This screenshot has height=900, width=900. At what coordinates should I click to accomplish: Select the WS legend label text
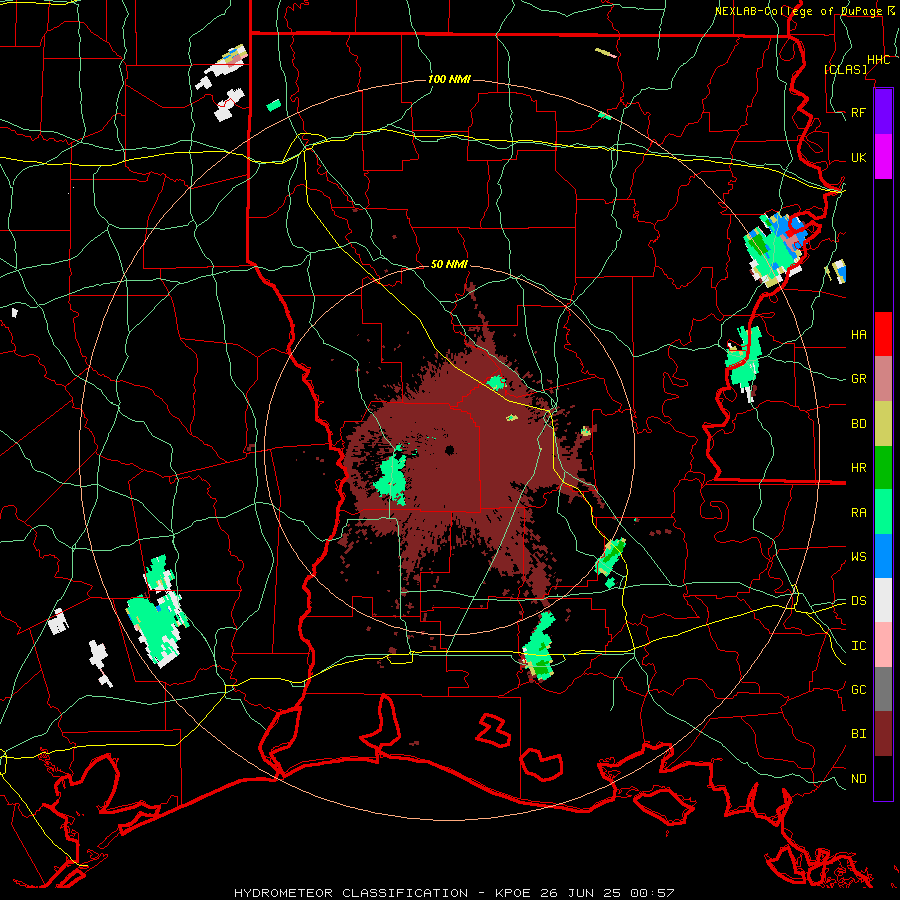point(858,557)
